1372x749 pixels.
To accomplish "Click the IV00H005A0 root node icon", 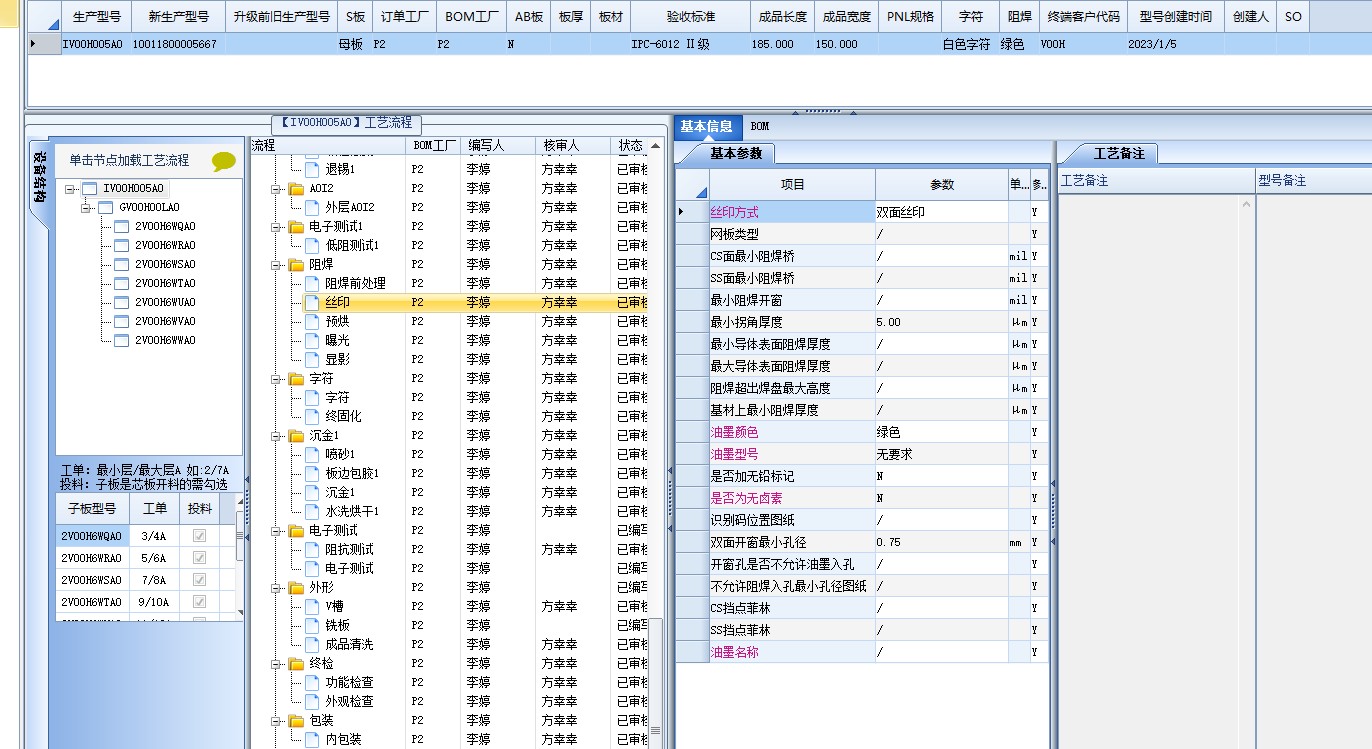I will 90,188.
